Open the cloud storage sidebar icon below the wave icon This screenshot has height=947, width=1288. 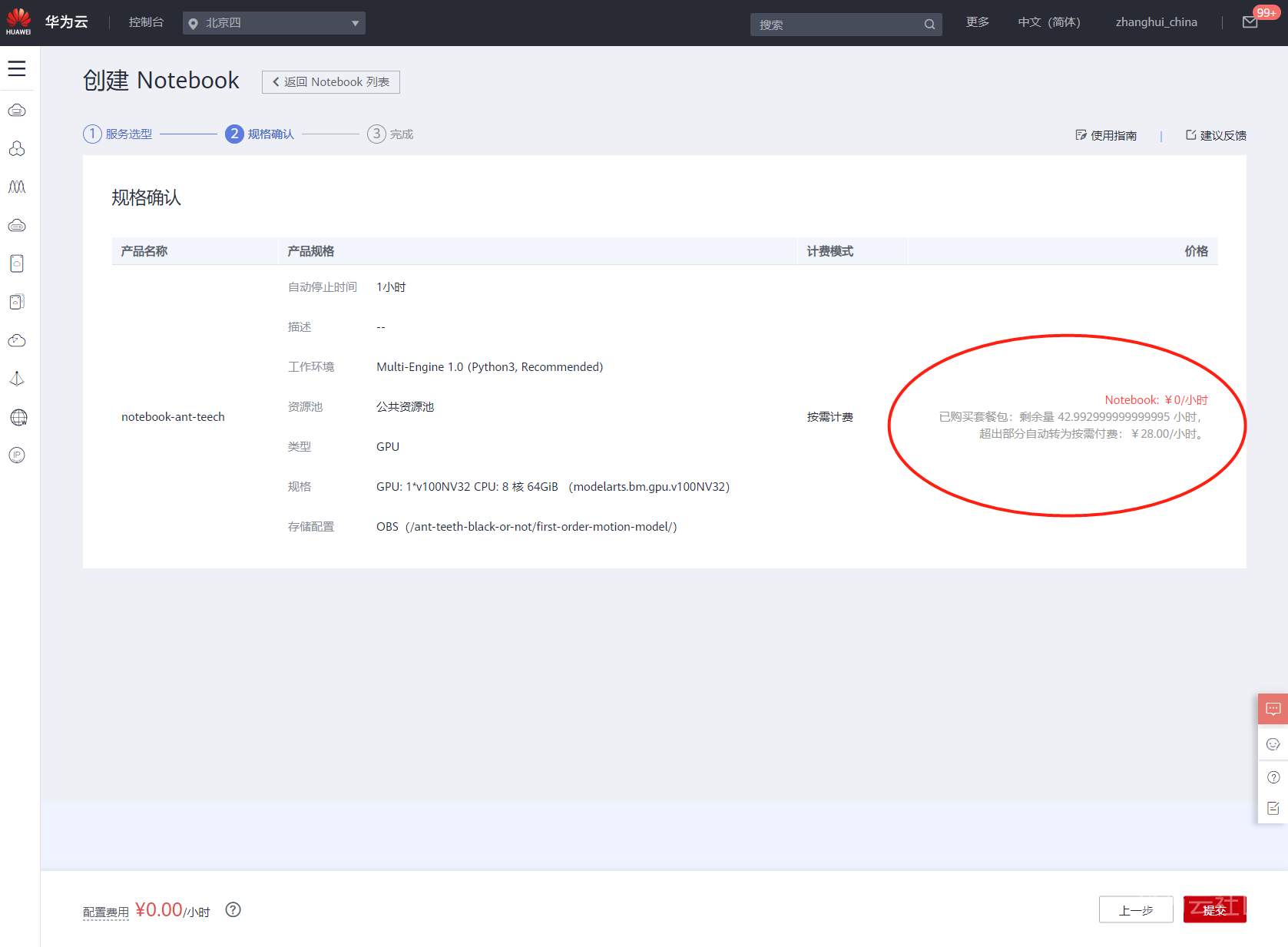click(x=17, y=225)
